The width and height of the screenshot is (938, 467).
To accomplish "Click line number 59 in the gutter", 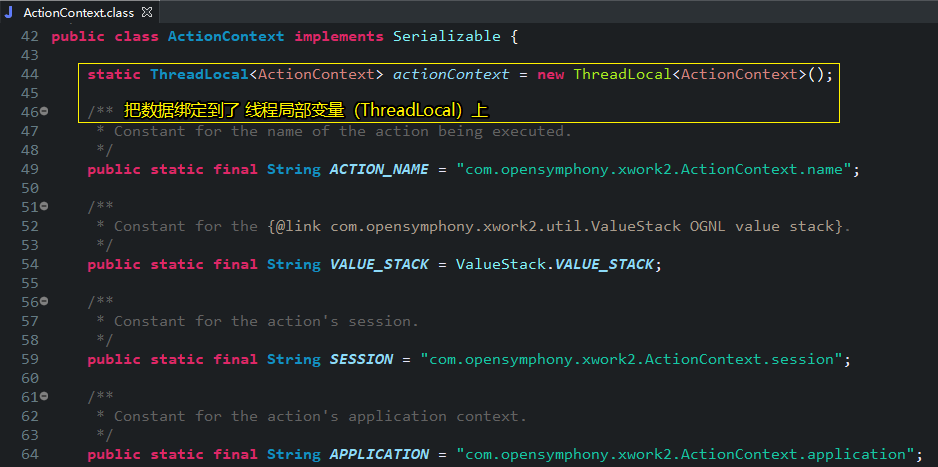I will point(29,359).
